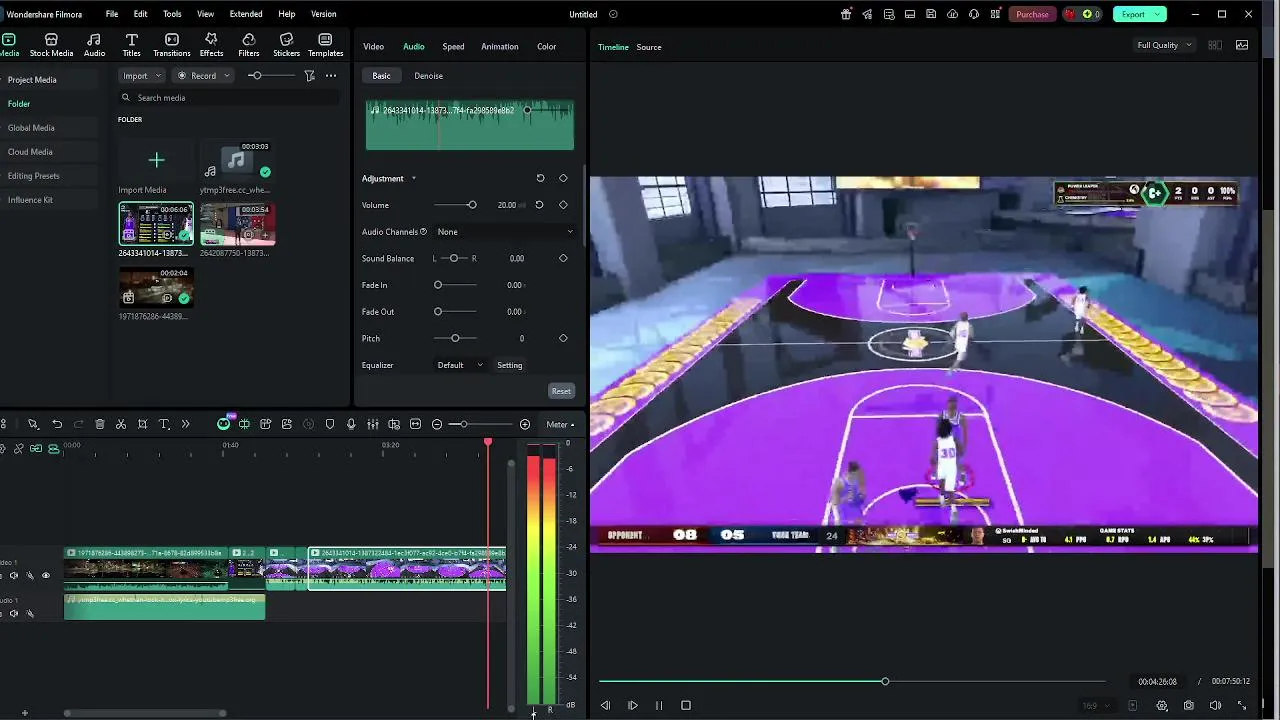Image resolution: width=1280 pixels, height=720 pixels.
Task: Open the Audio media panel in top toolbar
Action: (94, 45)
